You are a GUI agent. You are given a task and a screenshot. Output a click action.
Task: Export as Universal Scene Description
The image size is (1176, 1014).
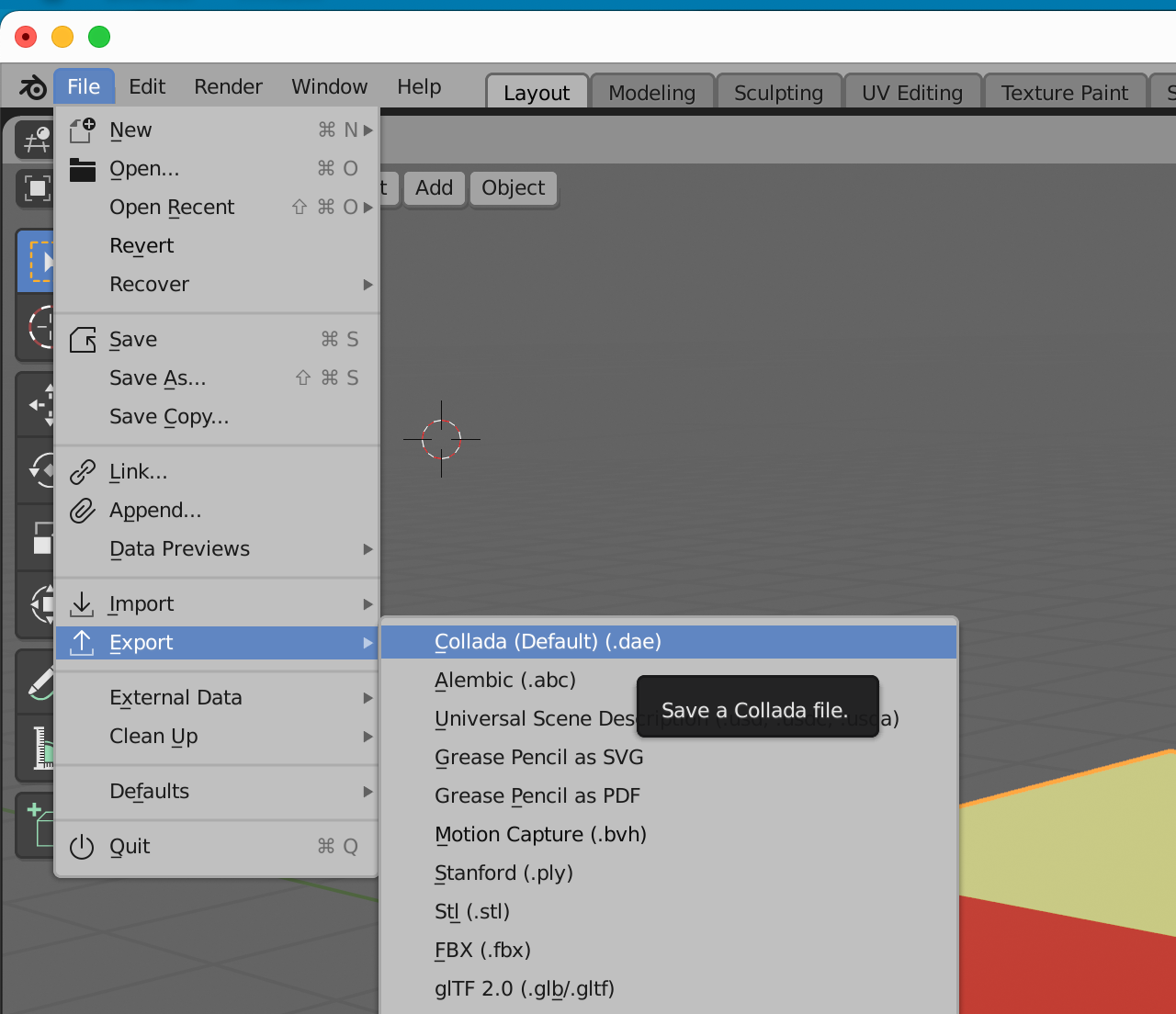click(669, 719)
